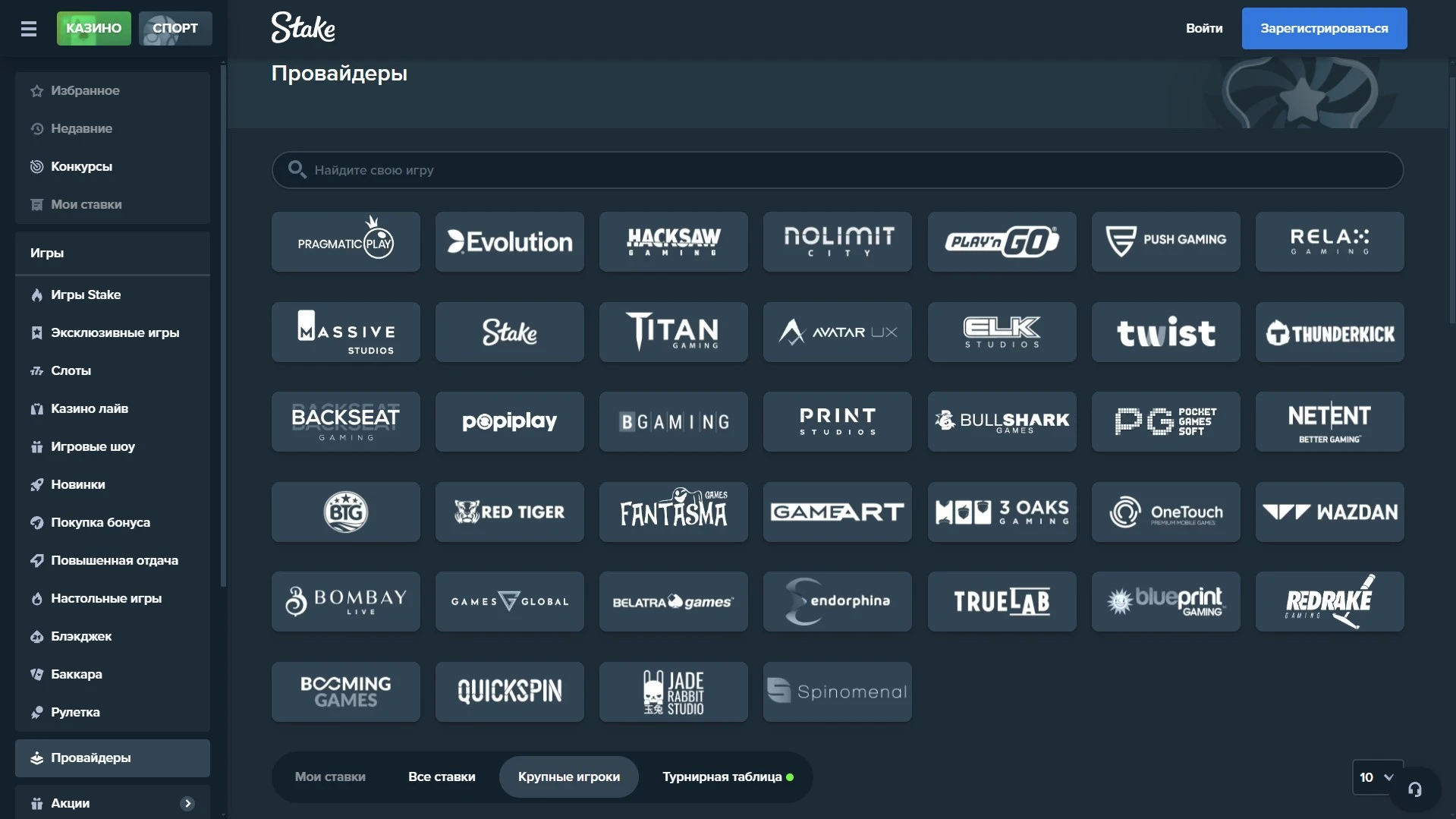
Task: Select Турнирная таблица tab
Action: [728, 776]
